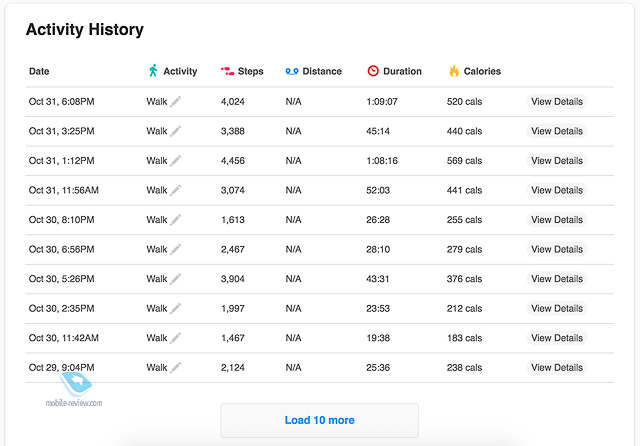
Task: Click the red clock Duration icon
Action: tap(373, 71)
